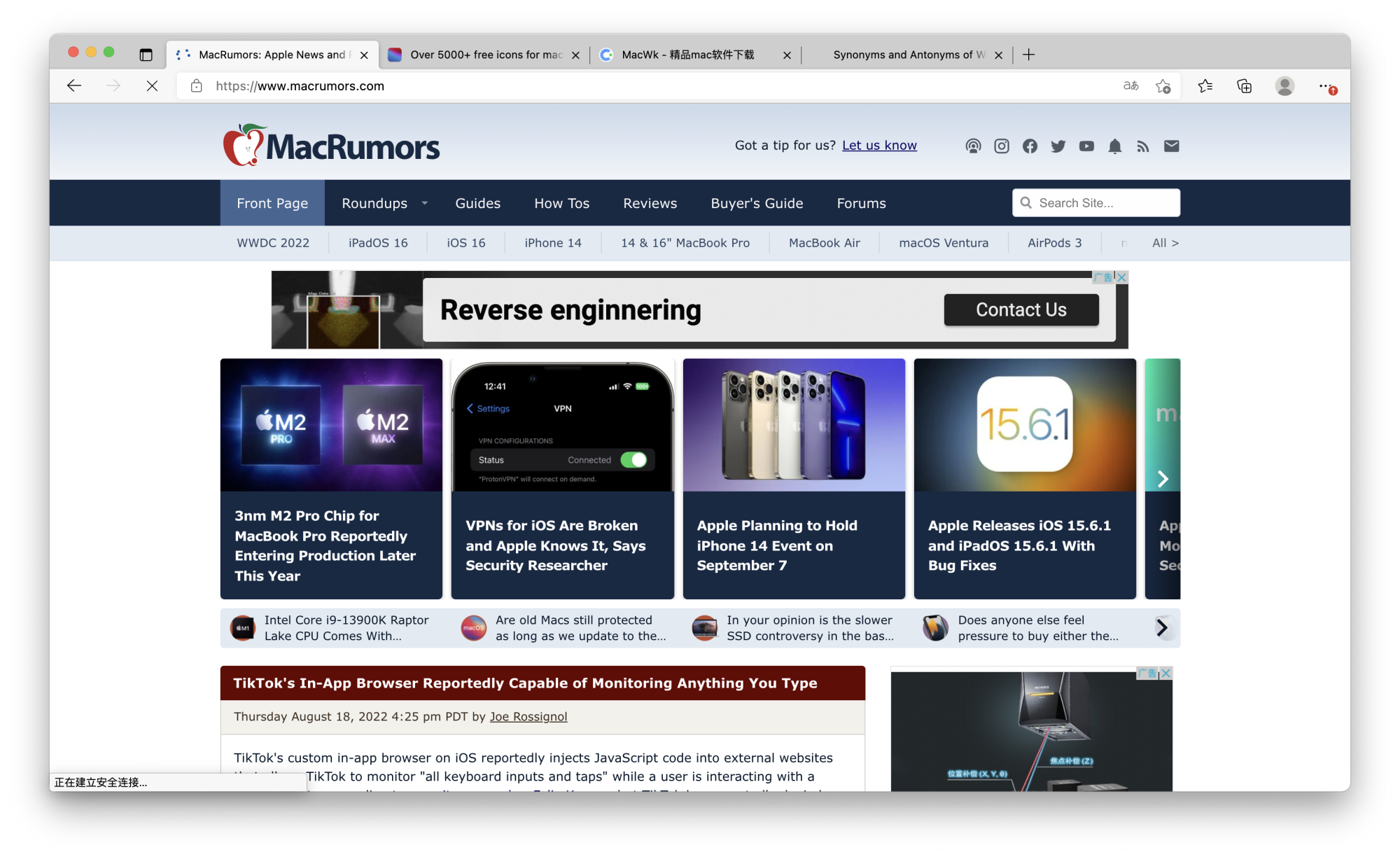Click the podcast icon in header
Image resolution: width=1400 pixels, height=857 pixels.
coord(973,146)
